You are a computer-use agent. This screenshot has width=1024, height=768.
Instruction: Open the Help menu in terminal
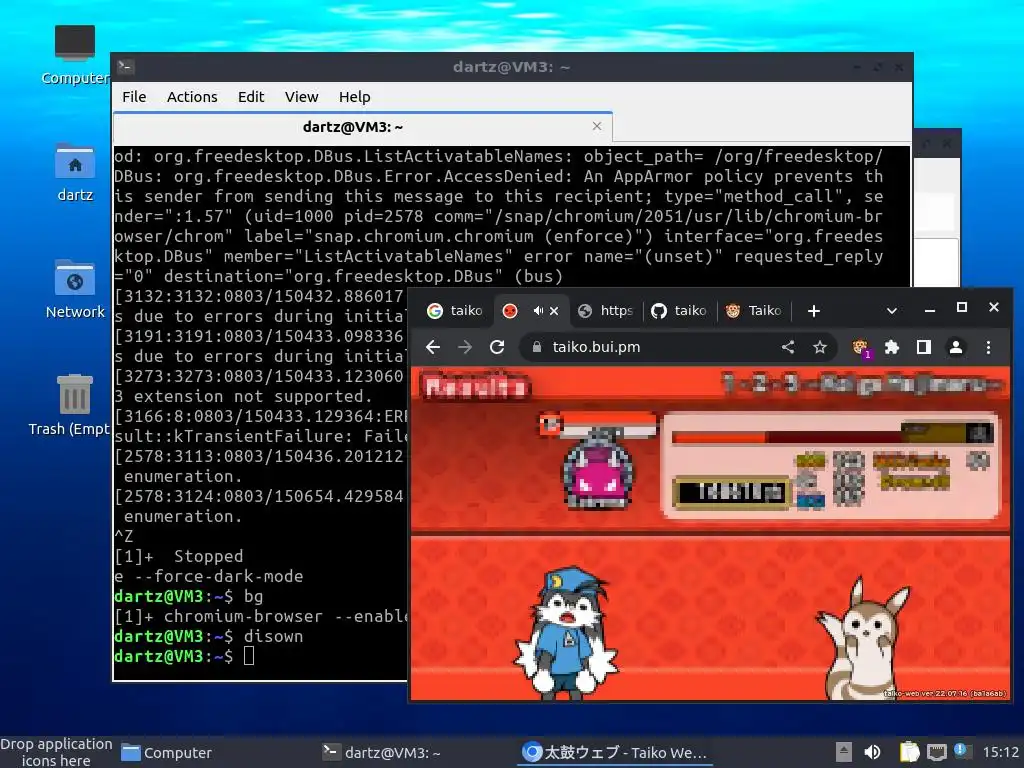coord(355,97)
